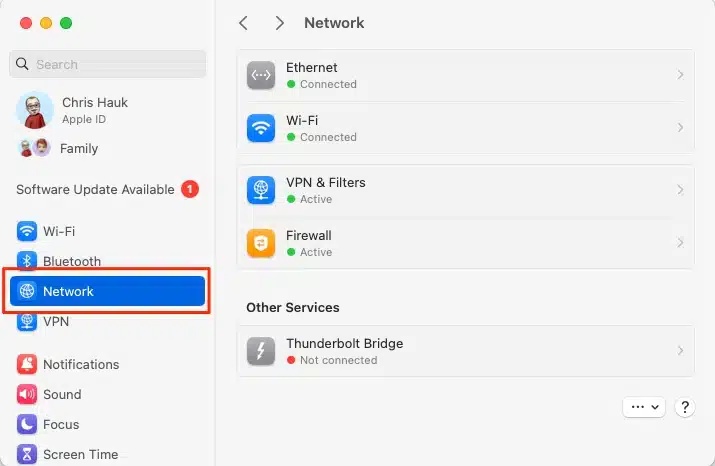
Task: Open Firewall settings with its chevron
Action: pyautogui.click(x=680, y=243)
